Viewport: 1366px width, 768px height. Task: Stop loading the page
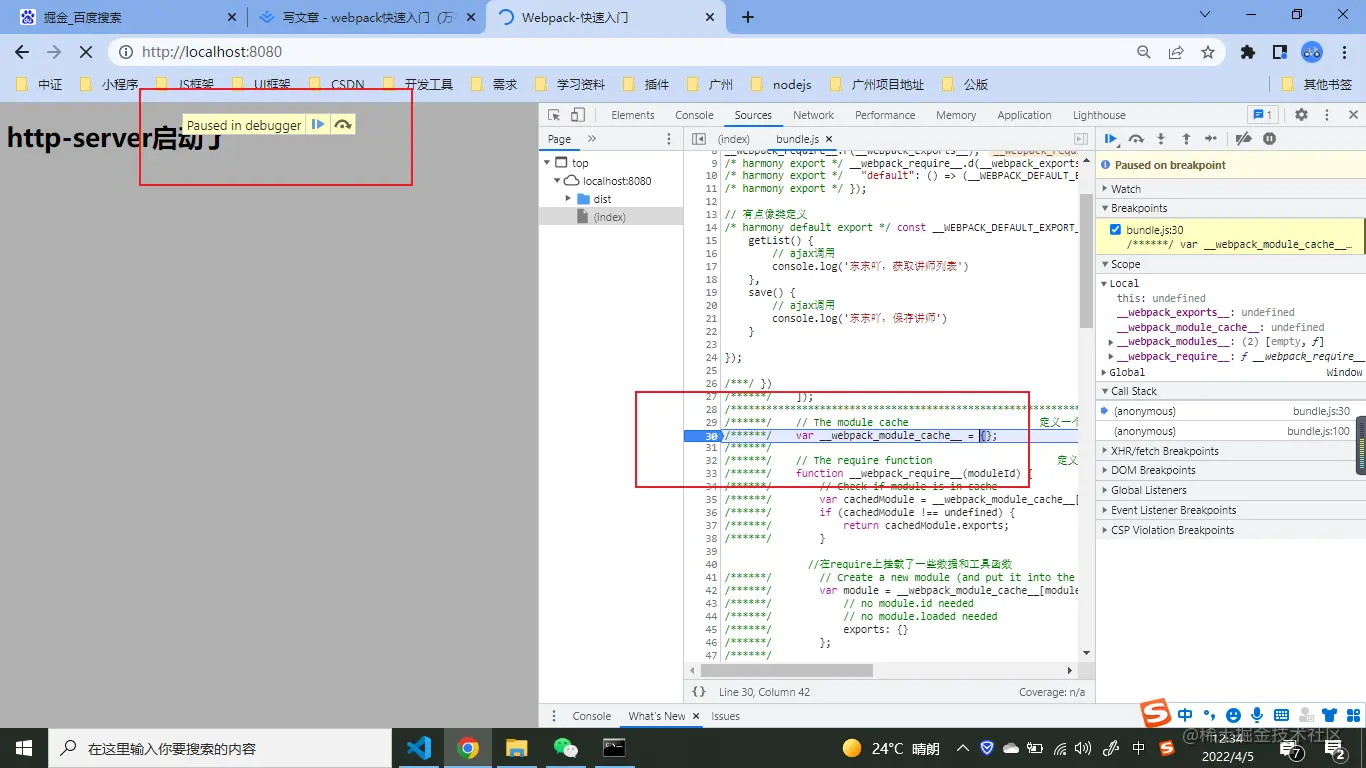(86, 52)
